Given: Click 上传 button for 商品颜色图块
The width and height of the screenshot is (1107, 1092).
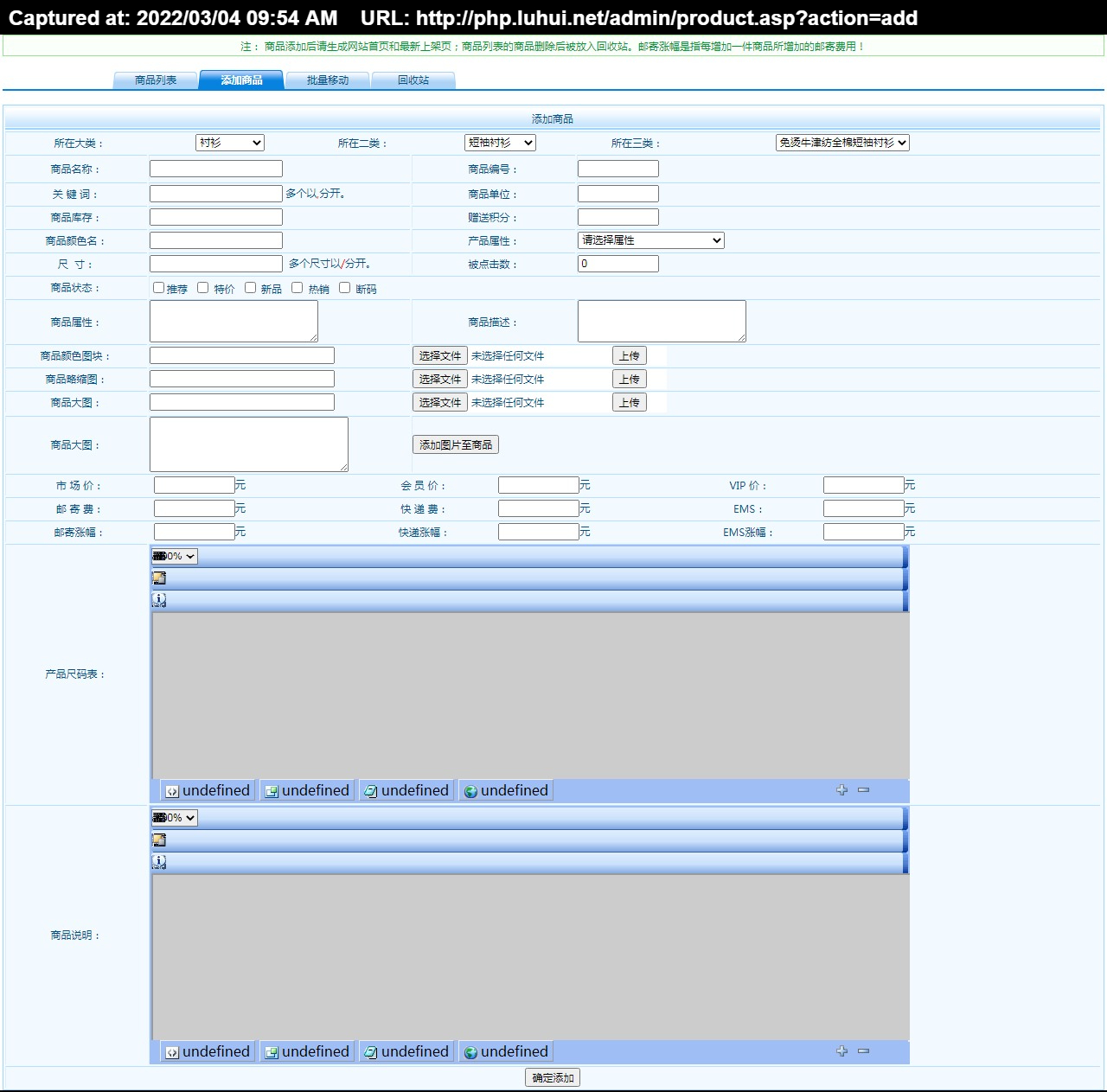Looking at the screenshot, I should click(630, 355).
